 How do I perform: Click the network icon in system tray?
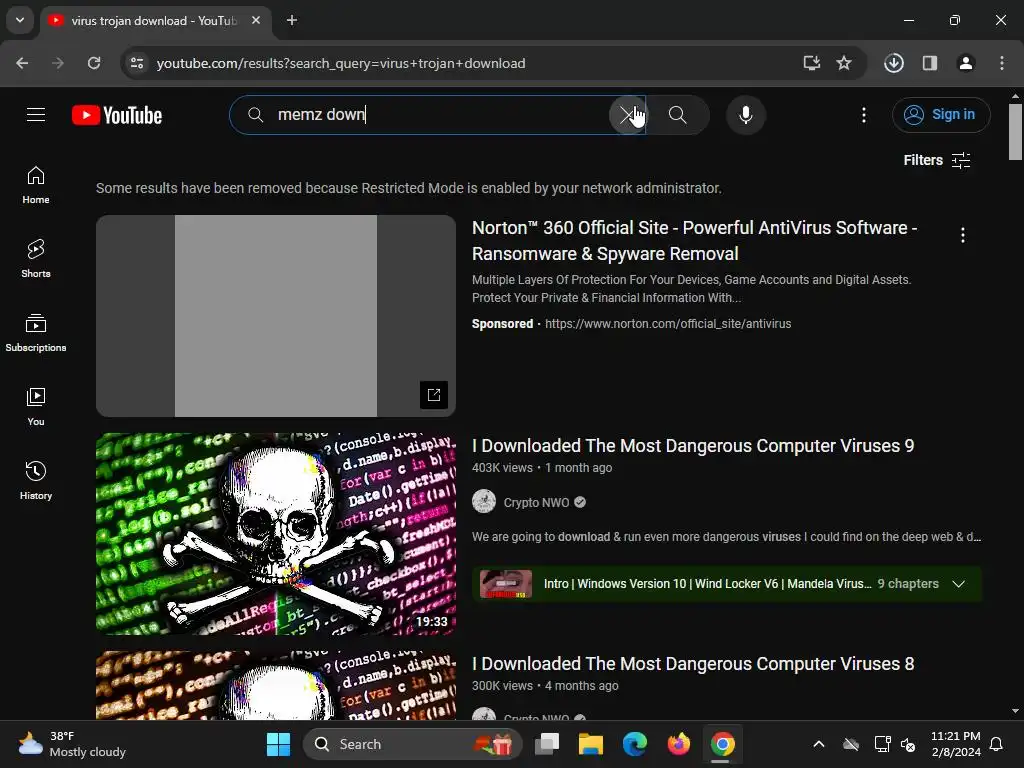point(882,744)
